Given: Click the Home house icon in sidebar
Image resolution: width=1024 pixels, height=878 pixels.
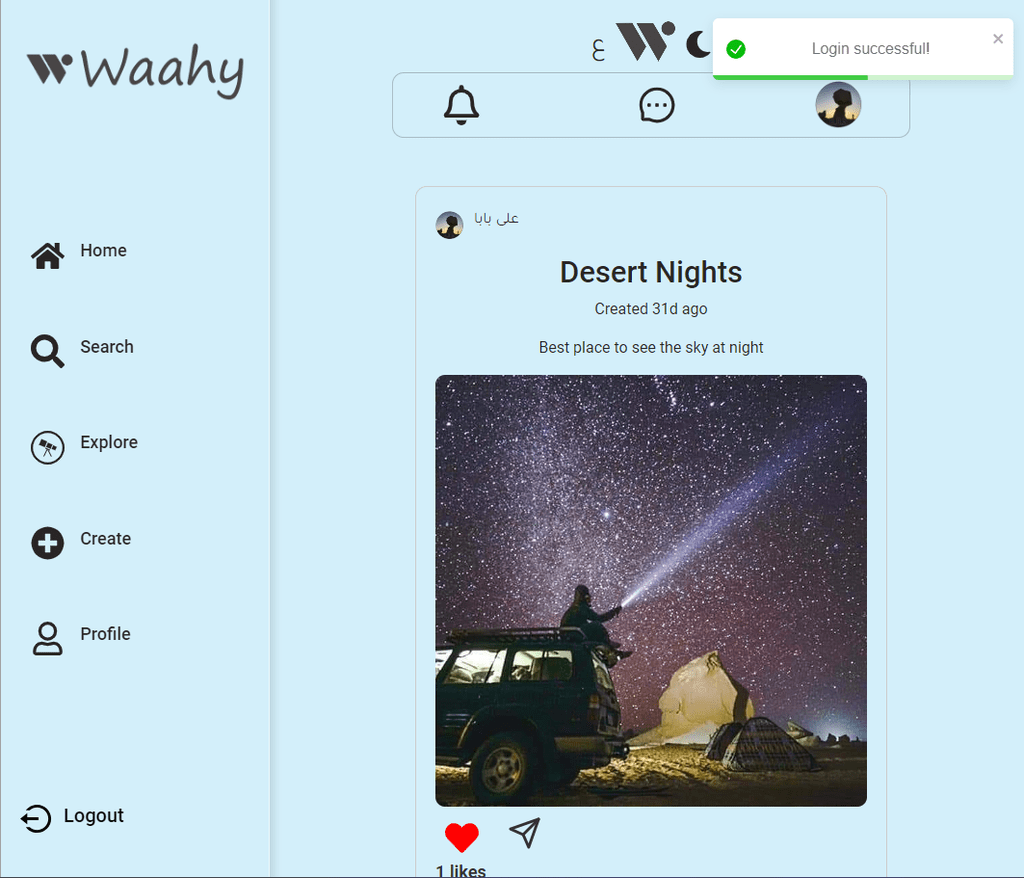Looking at the screenshot, I should pyautogui.click(x=48, y=255).
